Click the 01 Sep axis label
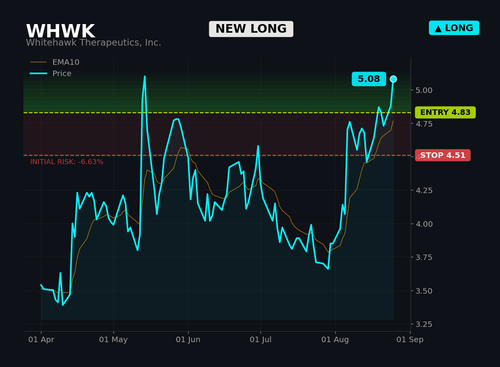This screenshot has width=500, height=367. point(410,340)
